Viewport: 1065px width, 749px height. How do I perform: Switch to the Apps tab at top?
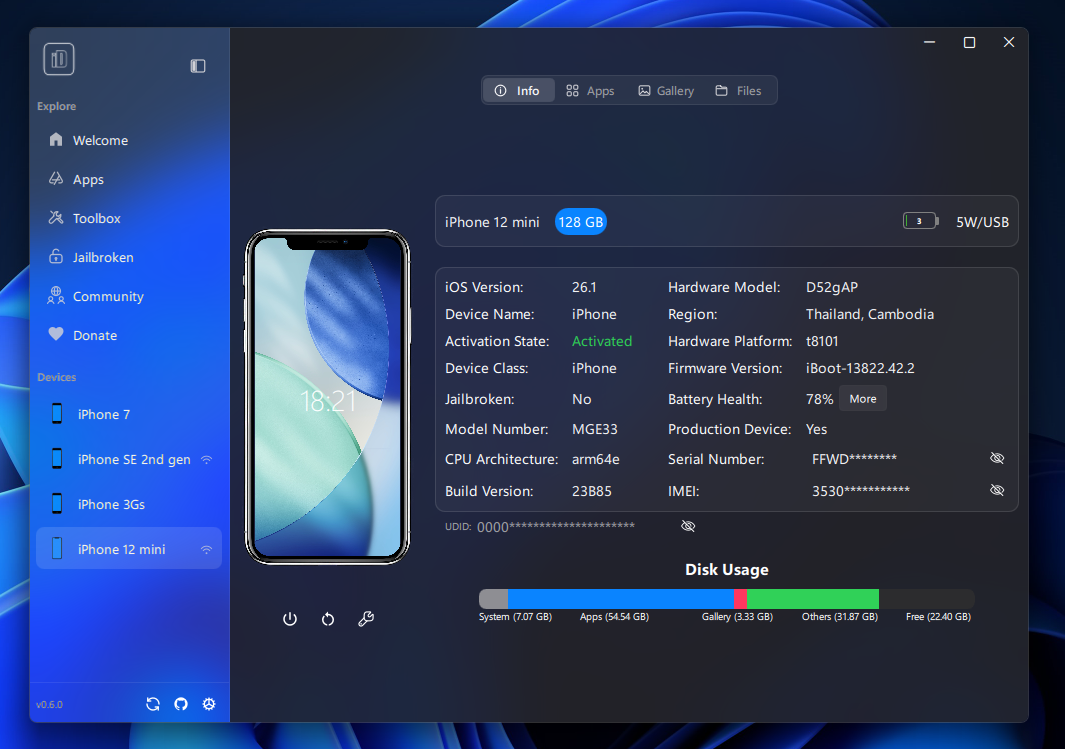pos(590,90)
